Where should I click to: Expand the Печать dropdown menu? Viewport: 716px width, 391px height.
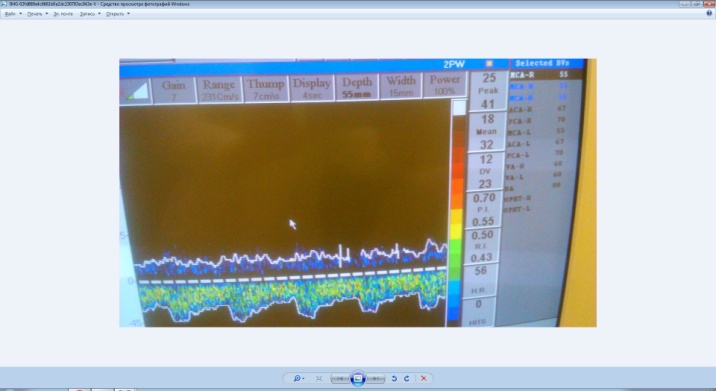pyautogui.click(x=37, y=14)
